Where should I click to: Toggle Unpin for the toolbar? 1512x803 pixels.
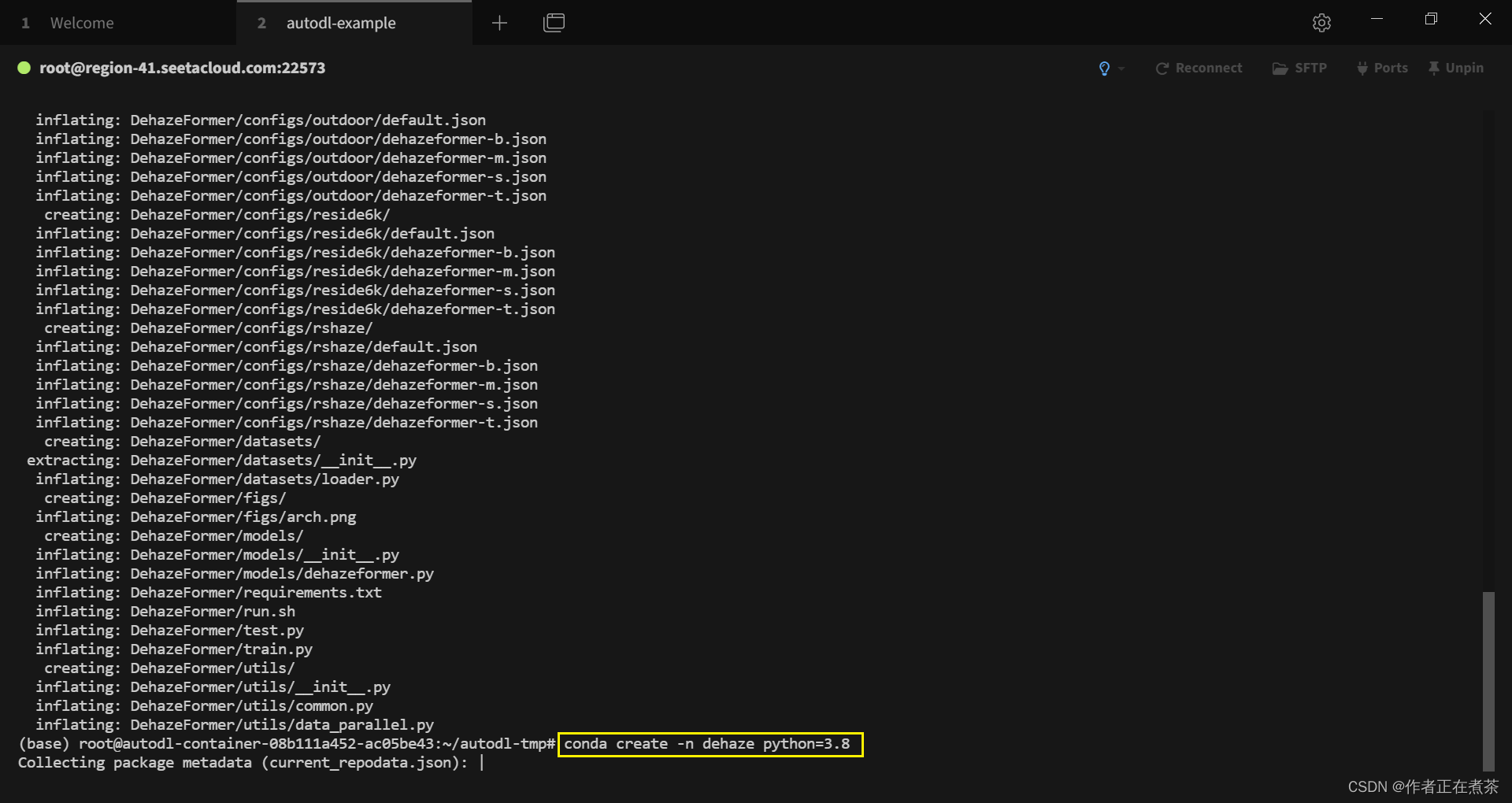click(x=1456, y=68)
